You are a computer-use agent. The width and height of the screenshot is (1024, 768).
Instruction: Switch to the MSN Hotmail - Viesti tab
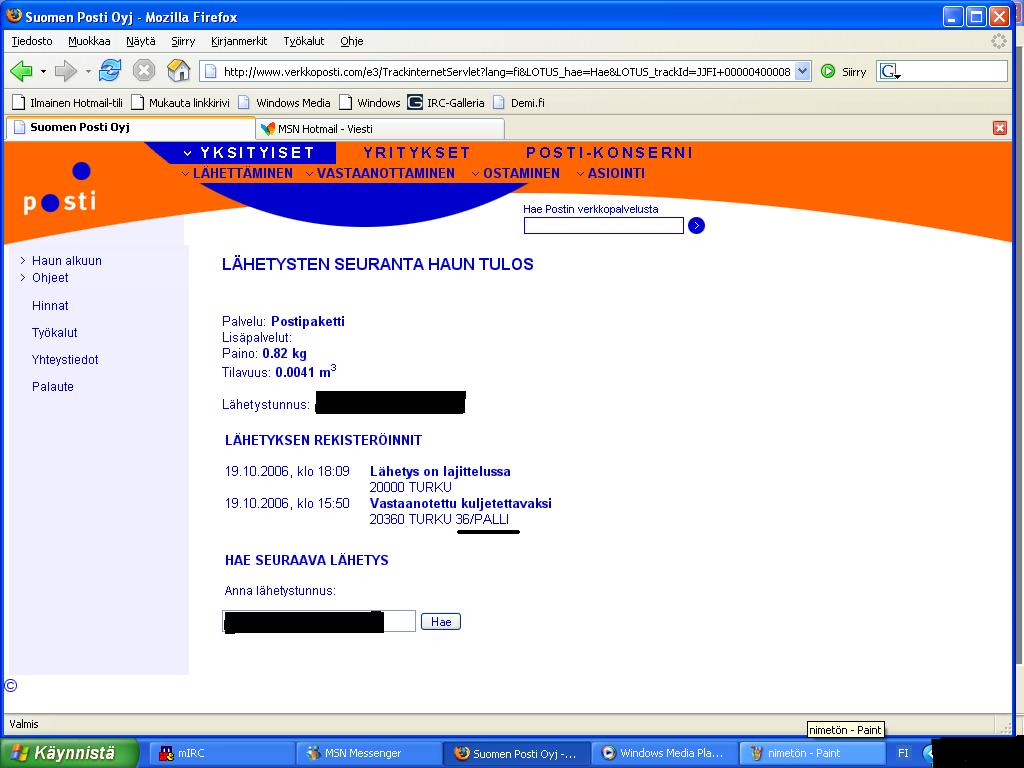380,128
